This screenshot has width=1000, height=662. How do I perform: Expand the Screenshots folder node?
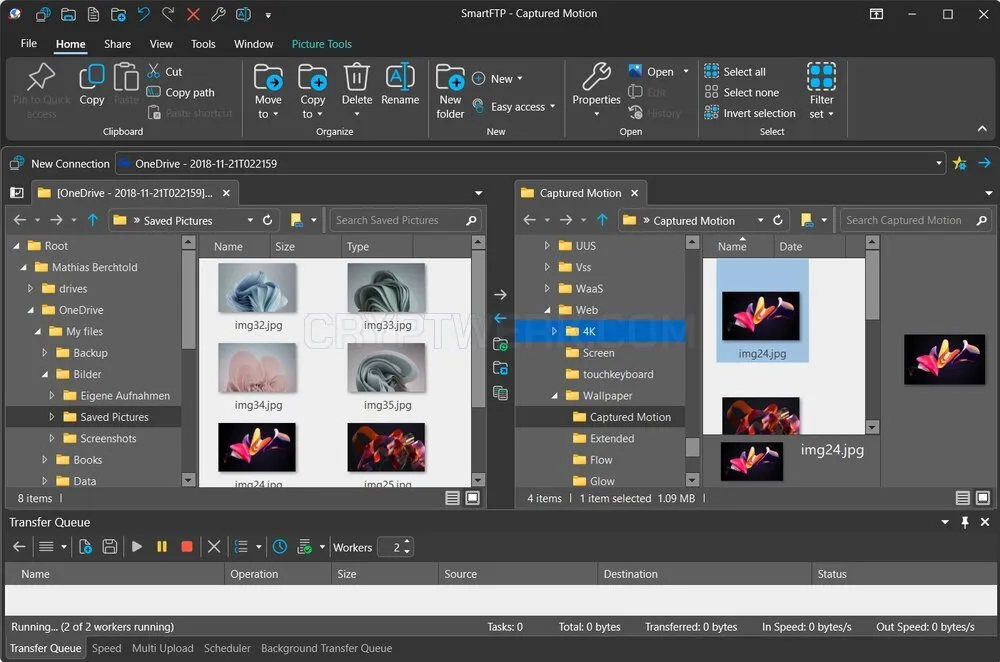pyautogui.click(x=52, y=438)
